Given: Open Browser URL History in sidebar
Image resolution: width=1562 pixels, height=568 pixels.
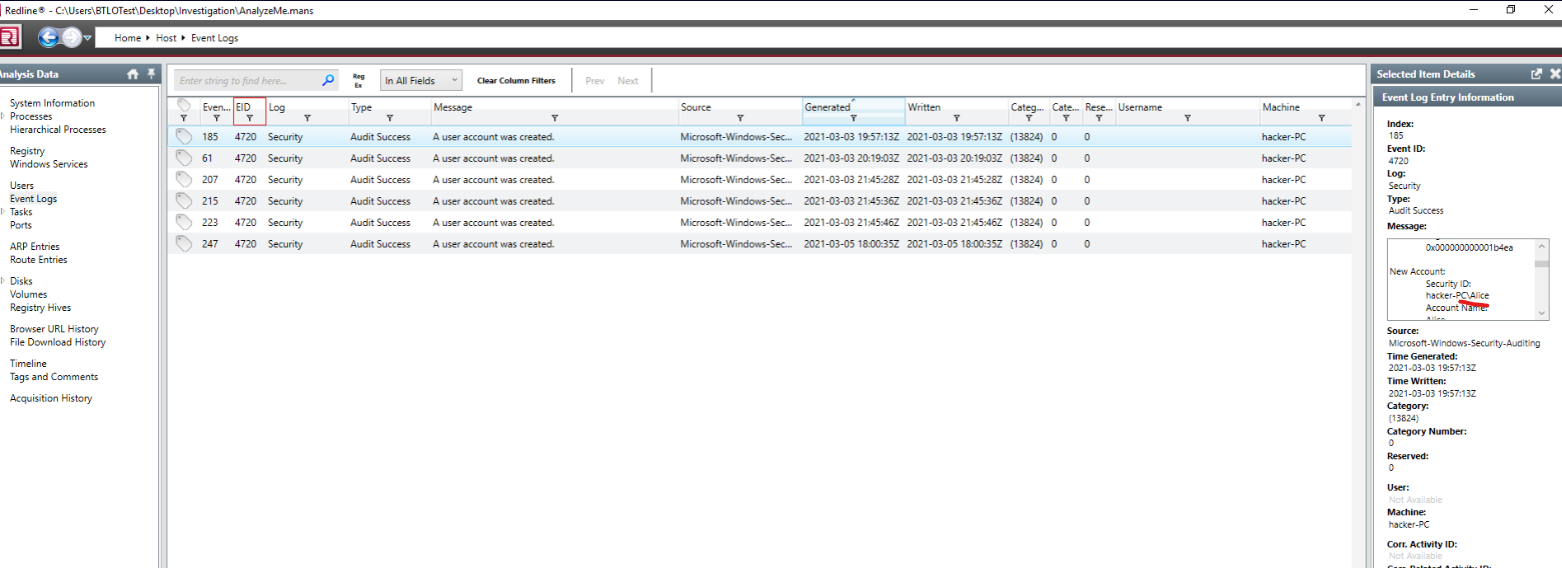Looking at the screenshot, I should coord(54,329).
